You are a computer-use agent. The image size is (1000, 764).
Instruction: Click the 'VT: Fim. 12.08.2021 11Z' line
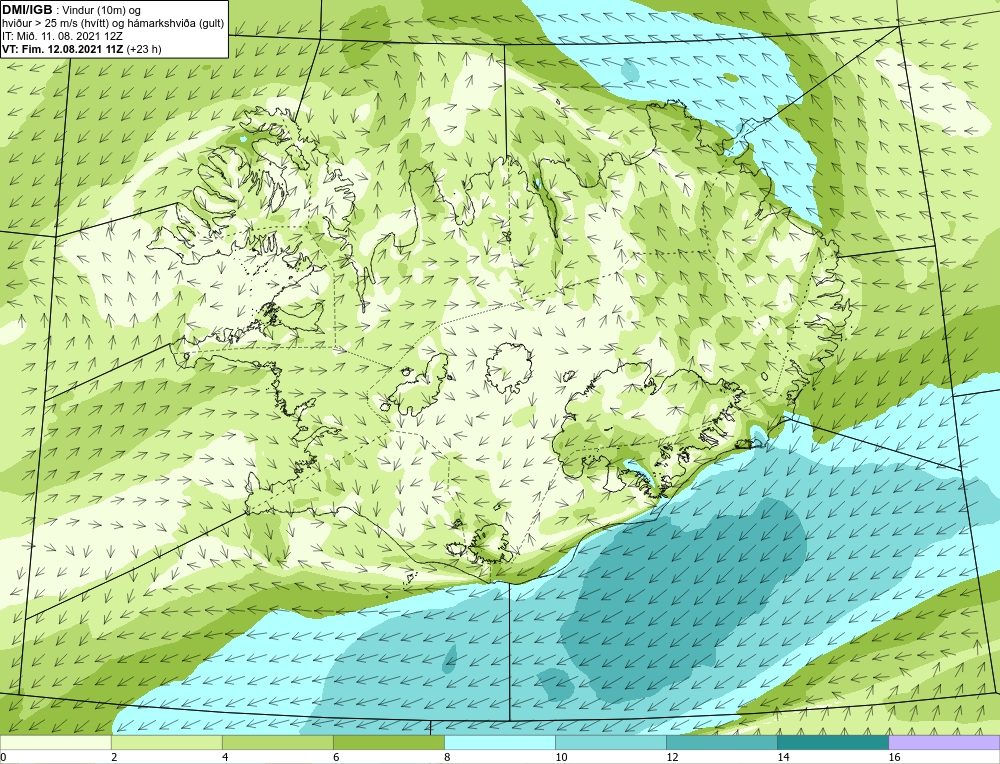pos(63,49)
